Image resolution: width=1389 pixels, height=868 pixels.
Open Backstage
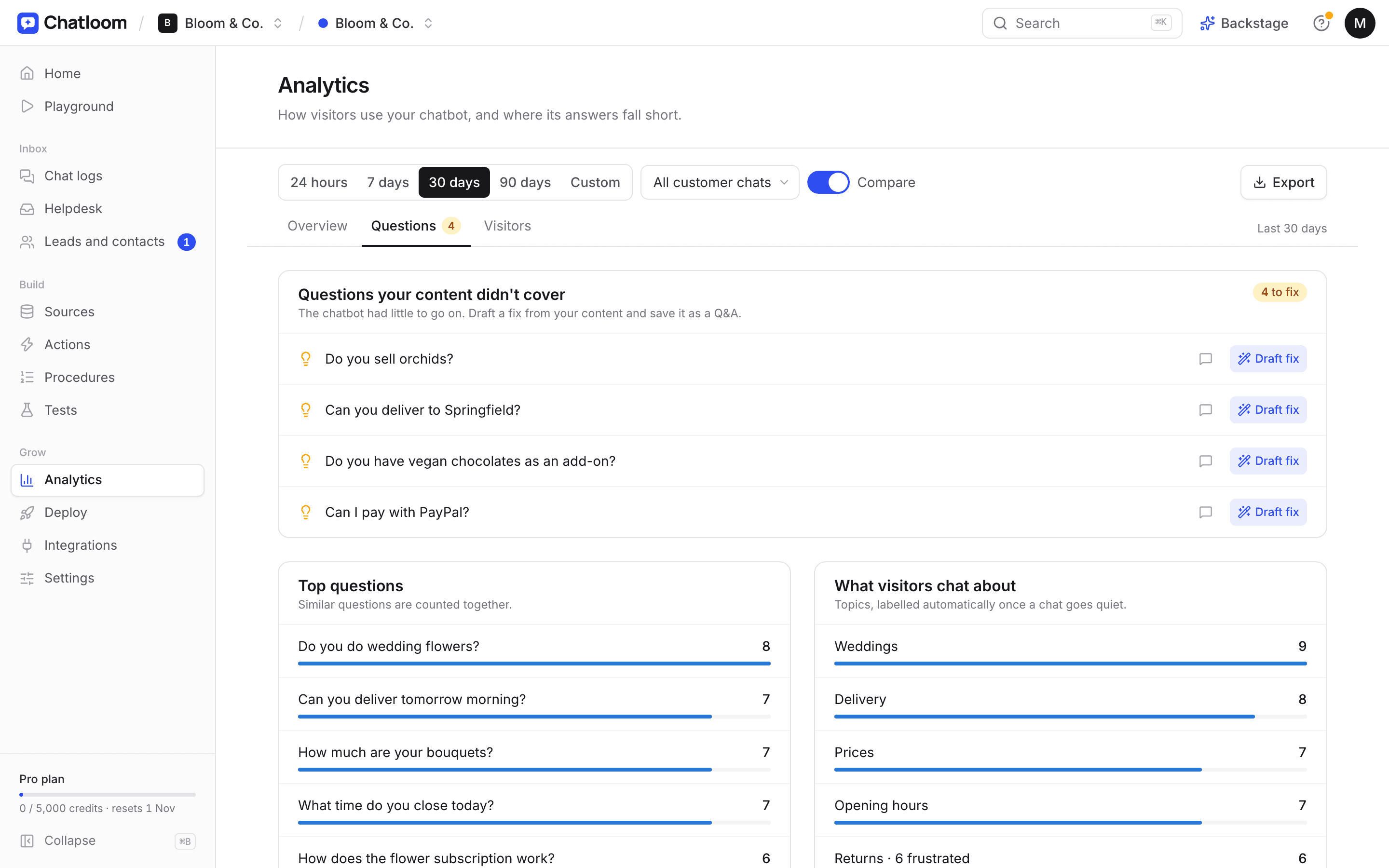[x=1244, y=23]
